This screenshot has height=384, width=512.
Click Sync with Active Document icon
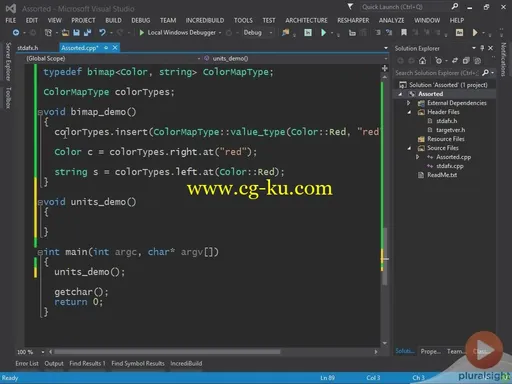[455, 61]
